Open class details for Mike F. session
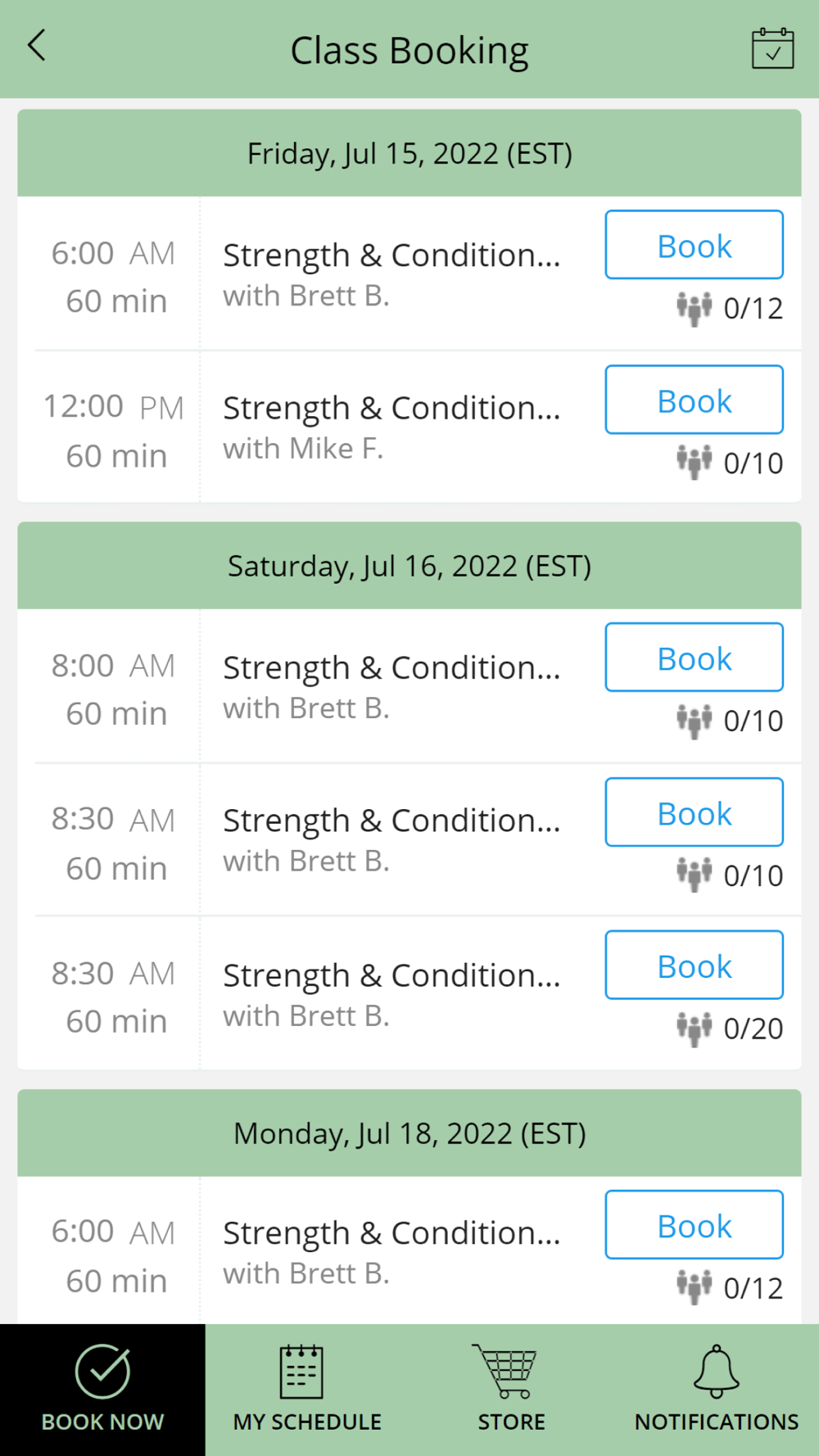The width and height of the screenshot is (819, 1456). click(x=391, y=427)
